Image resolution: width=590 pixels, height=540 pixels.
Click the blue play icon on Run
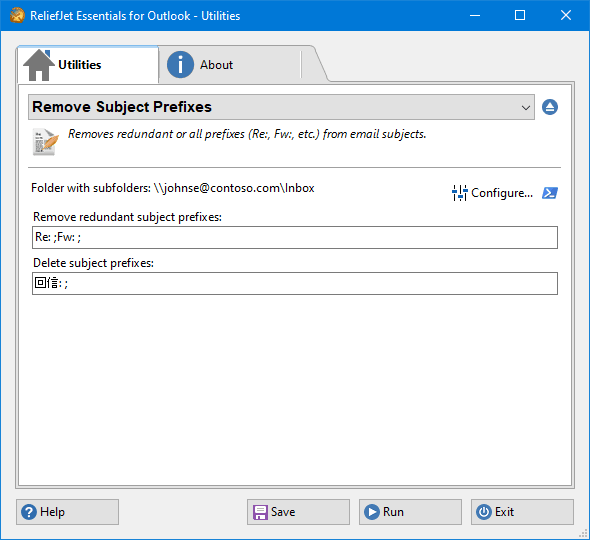(x=372, y=512)
